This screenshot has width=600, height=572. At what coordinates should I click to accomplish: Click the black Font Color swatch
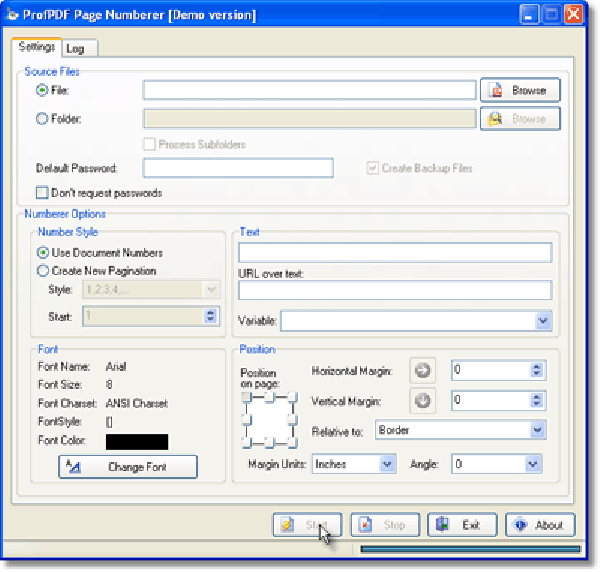coord(137,442)
